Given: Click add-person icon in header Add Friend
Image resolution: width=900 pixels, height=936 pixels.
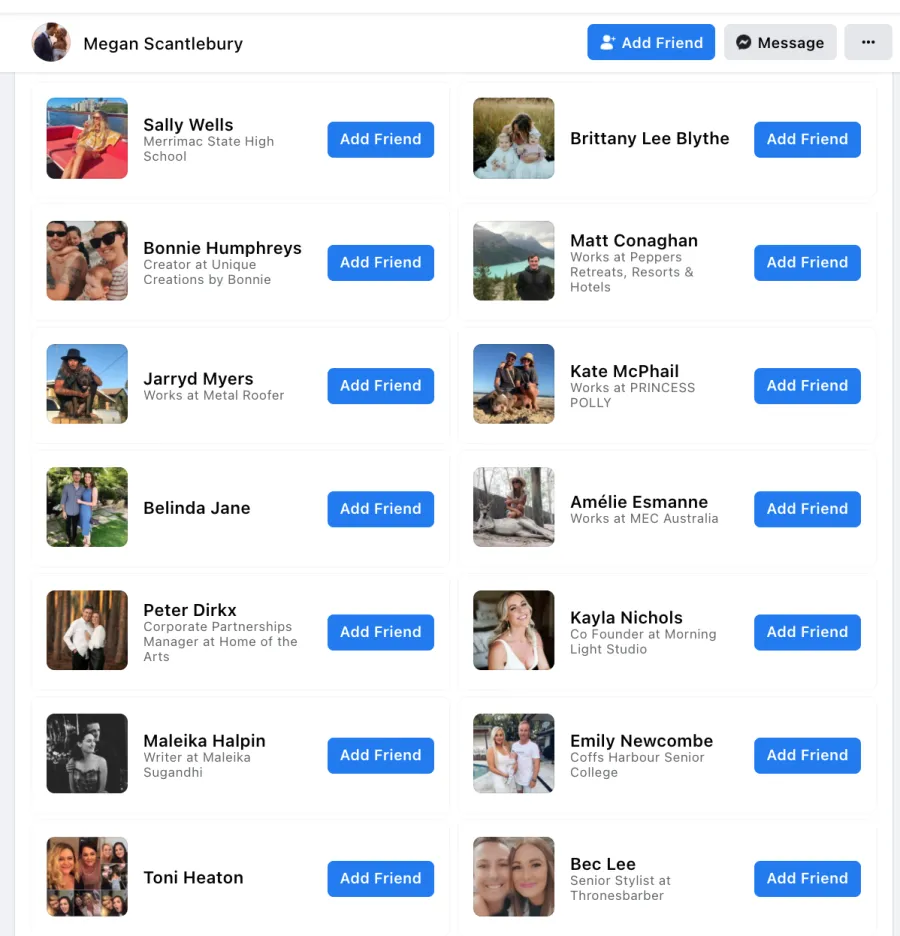Looking at the screenshot, I should 608,42.
